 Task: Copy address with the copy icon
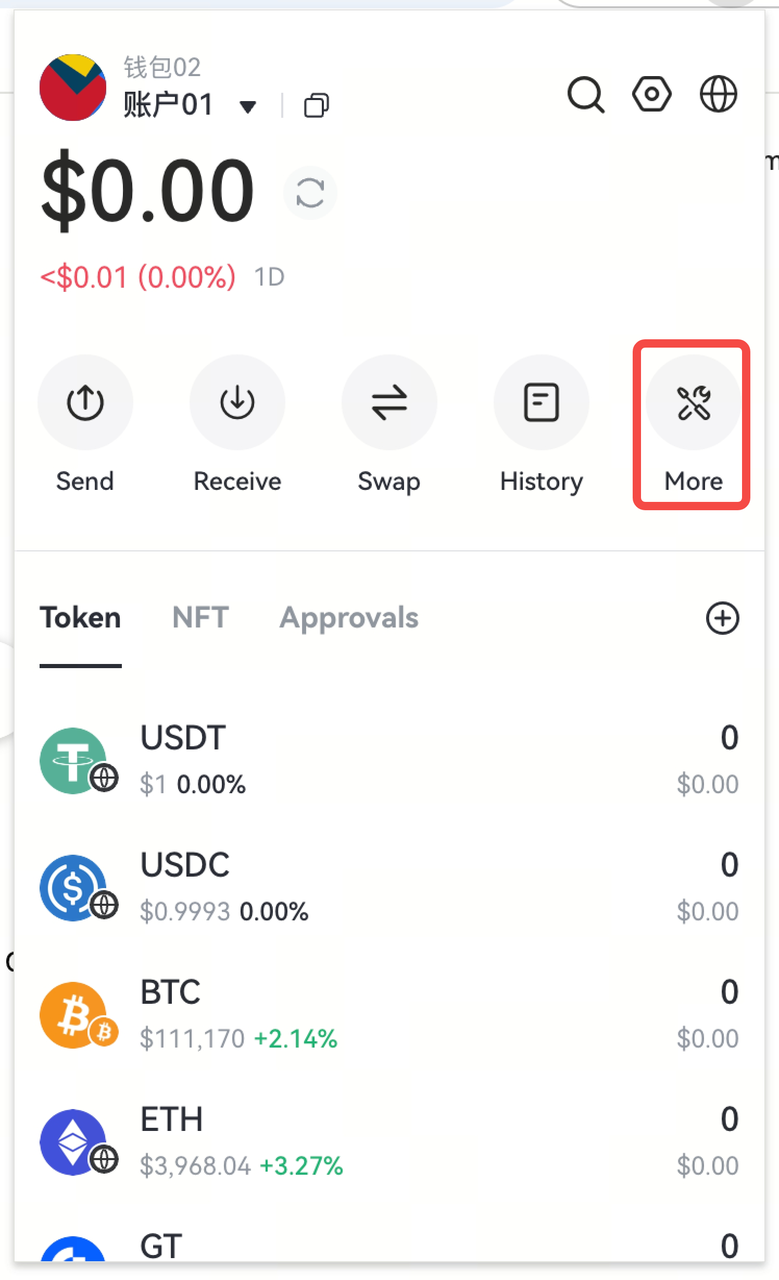(x=316, y=105)
